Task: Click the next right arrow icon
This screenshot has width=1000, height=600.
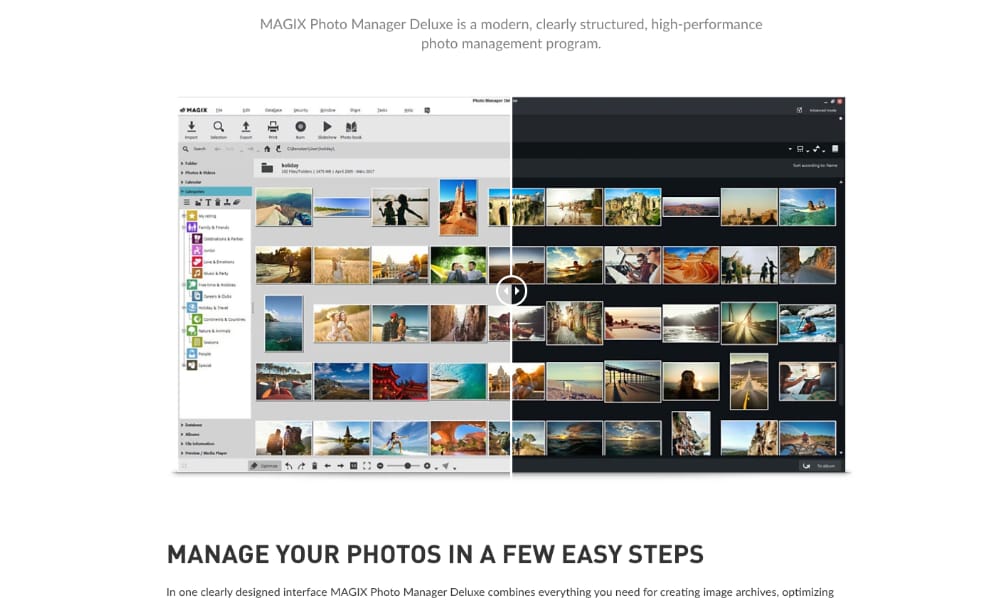Action: click(341, 466)
